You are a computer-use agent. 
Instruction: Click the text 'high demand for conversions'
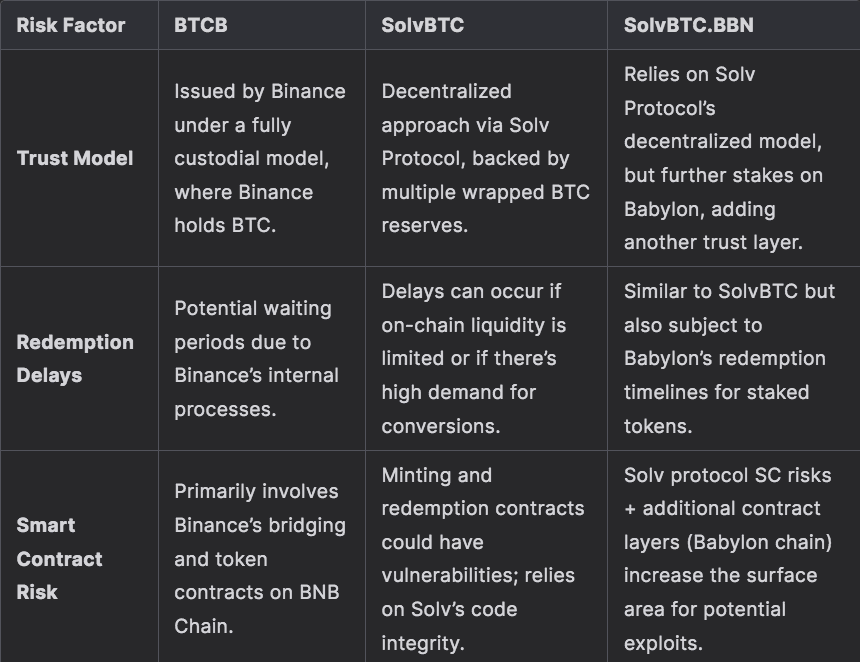458,409
